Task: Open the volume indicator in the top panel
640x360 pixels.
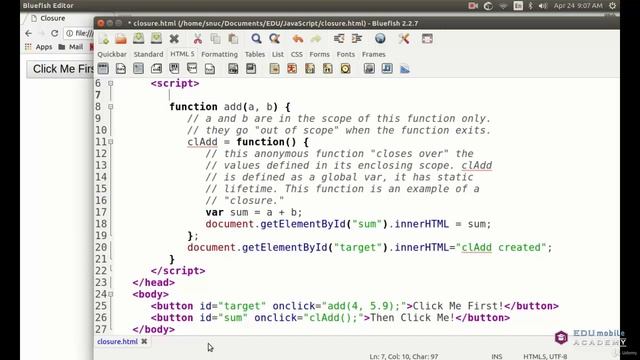Action: coord(543,6)
